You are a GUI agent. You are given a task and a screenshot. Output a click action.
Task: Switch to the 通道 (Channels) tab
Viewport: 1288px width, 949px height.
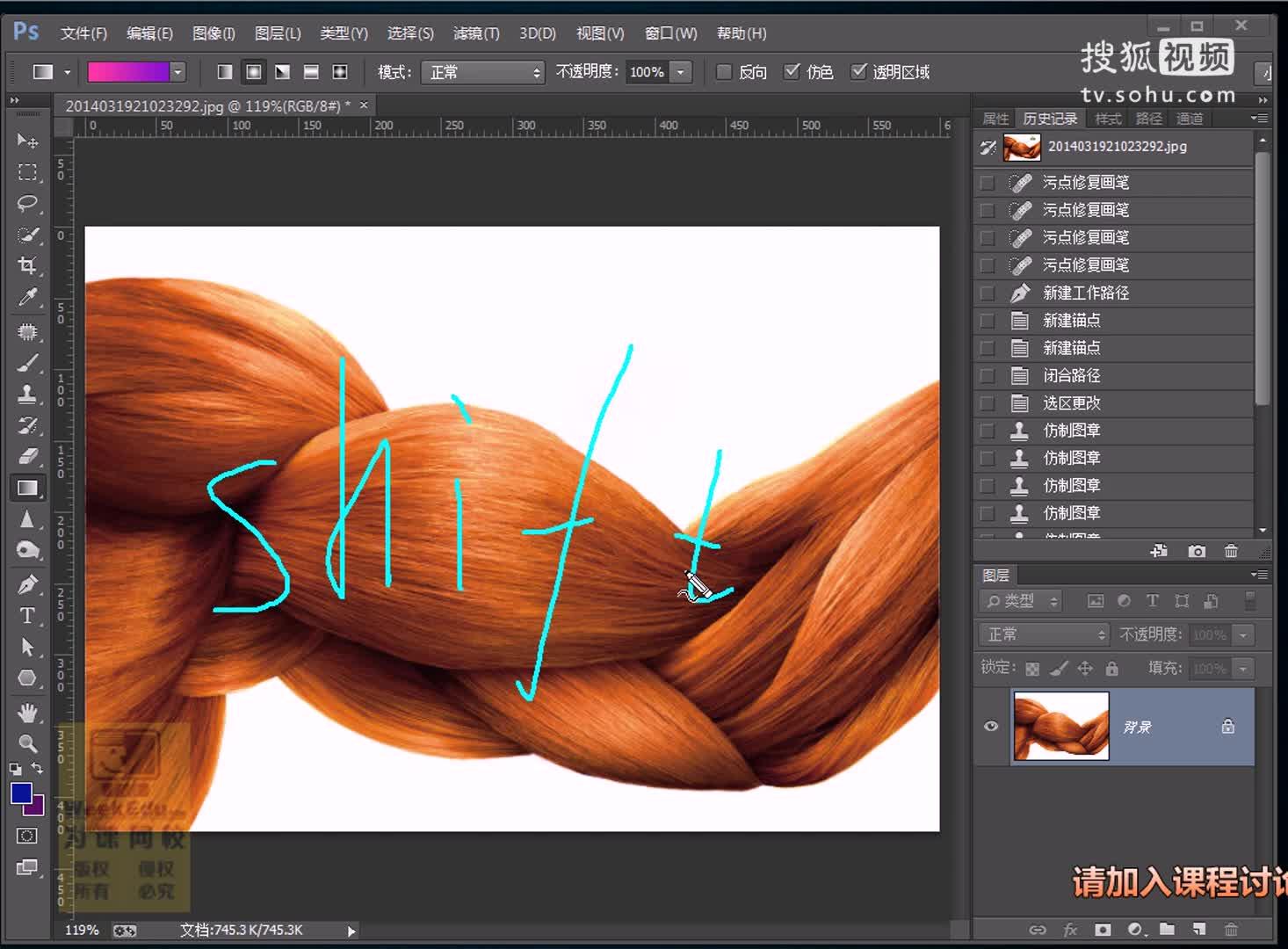[1189, 119]
